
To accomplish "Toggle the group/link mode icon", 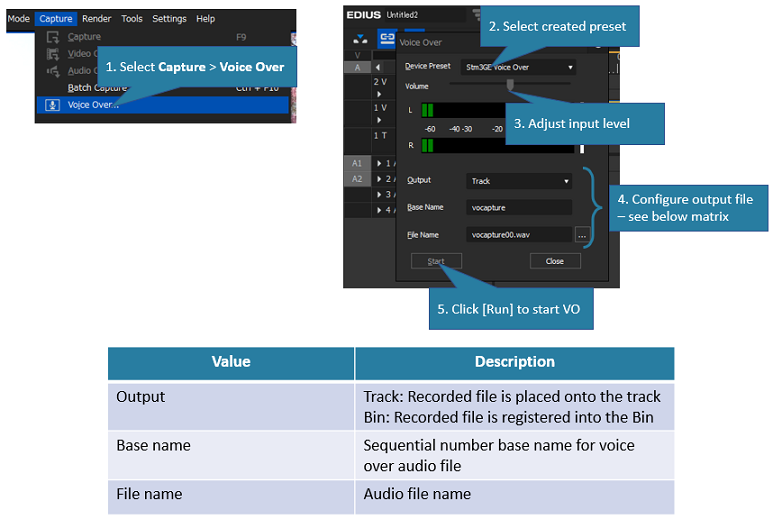I will pos(386,38).
